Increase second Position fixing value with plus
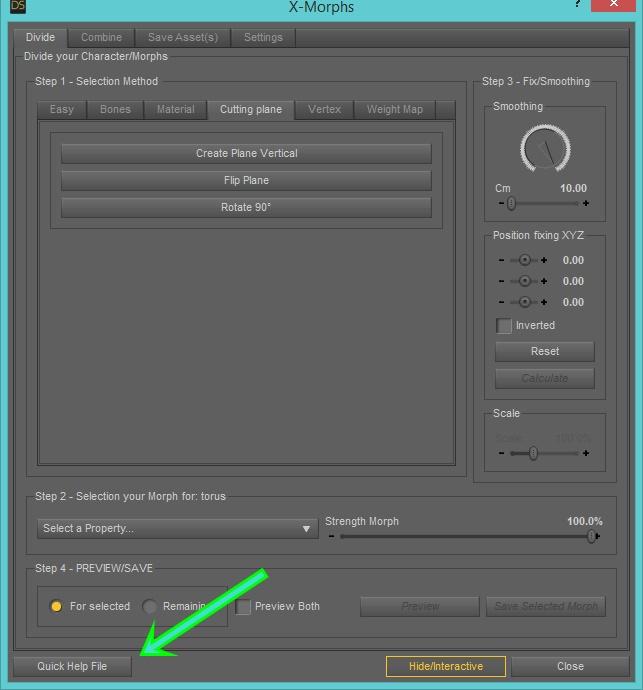This screenshot has width=643, height=690. pos(544,281)
